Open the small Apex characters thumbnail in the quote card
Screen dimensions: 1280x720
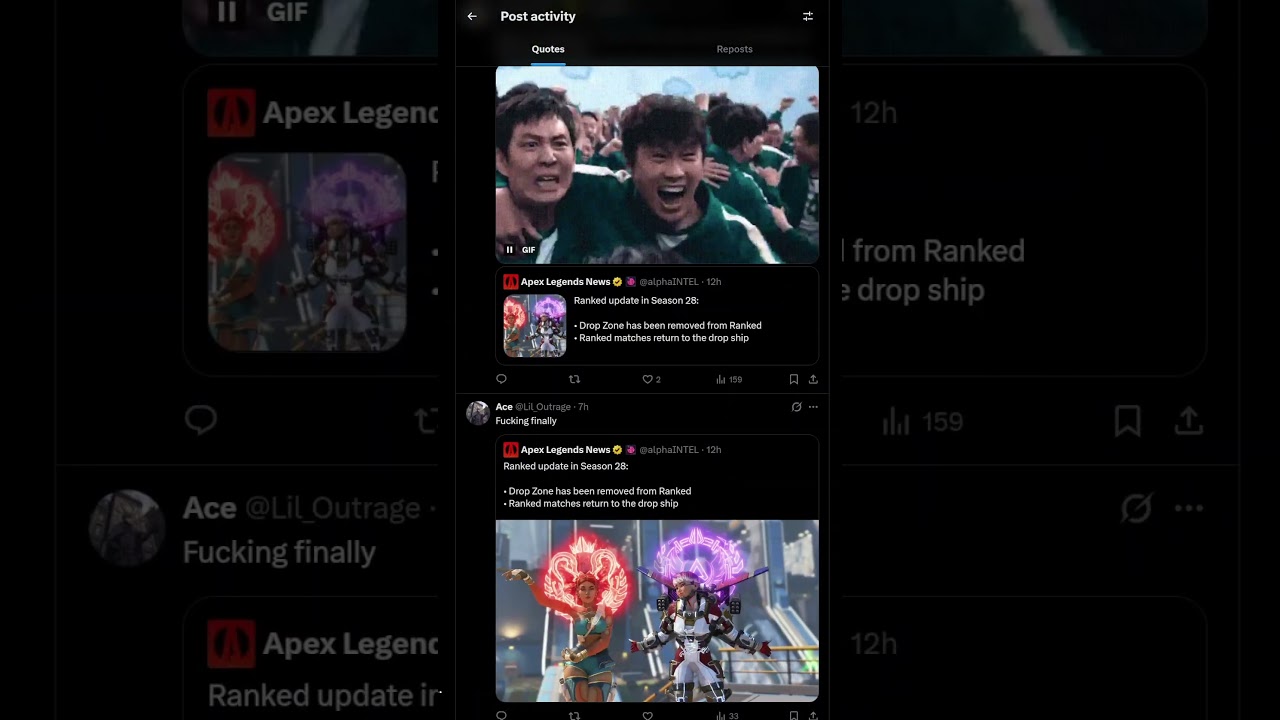pos(535,326)
